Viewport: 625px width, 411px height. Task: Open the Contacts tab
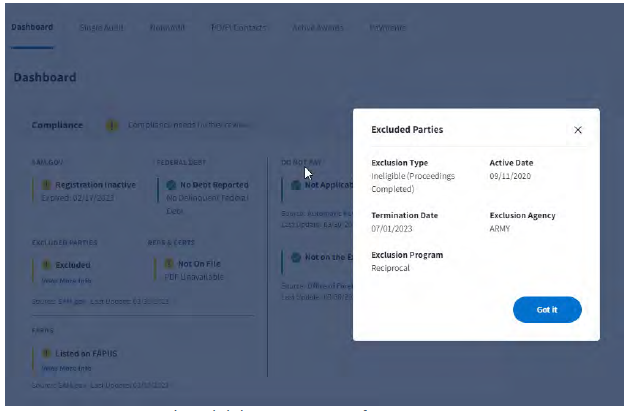tap(238, 27)
